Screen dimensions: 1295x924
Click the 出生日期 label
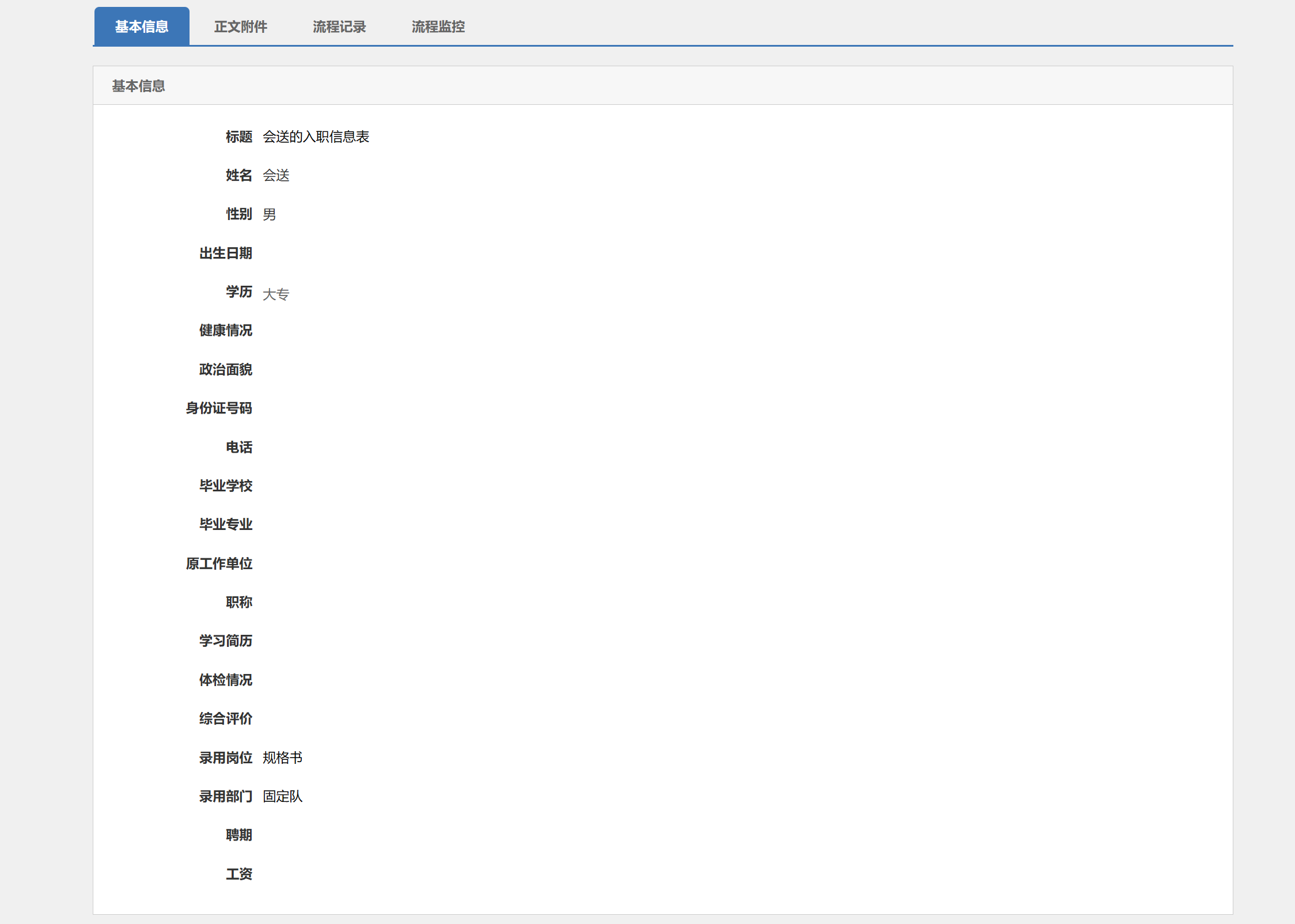click(x=225, y=253)
